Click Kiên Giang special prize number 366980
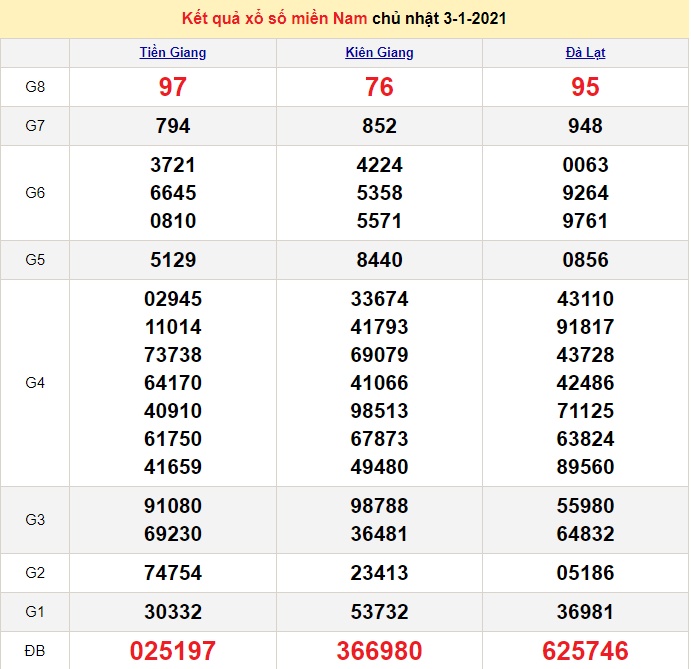This screenshot has width=691, height=669. coord(379,652)
